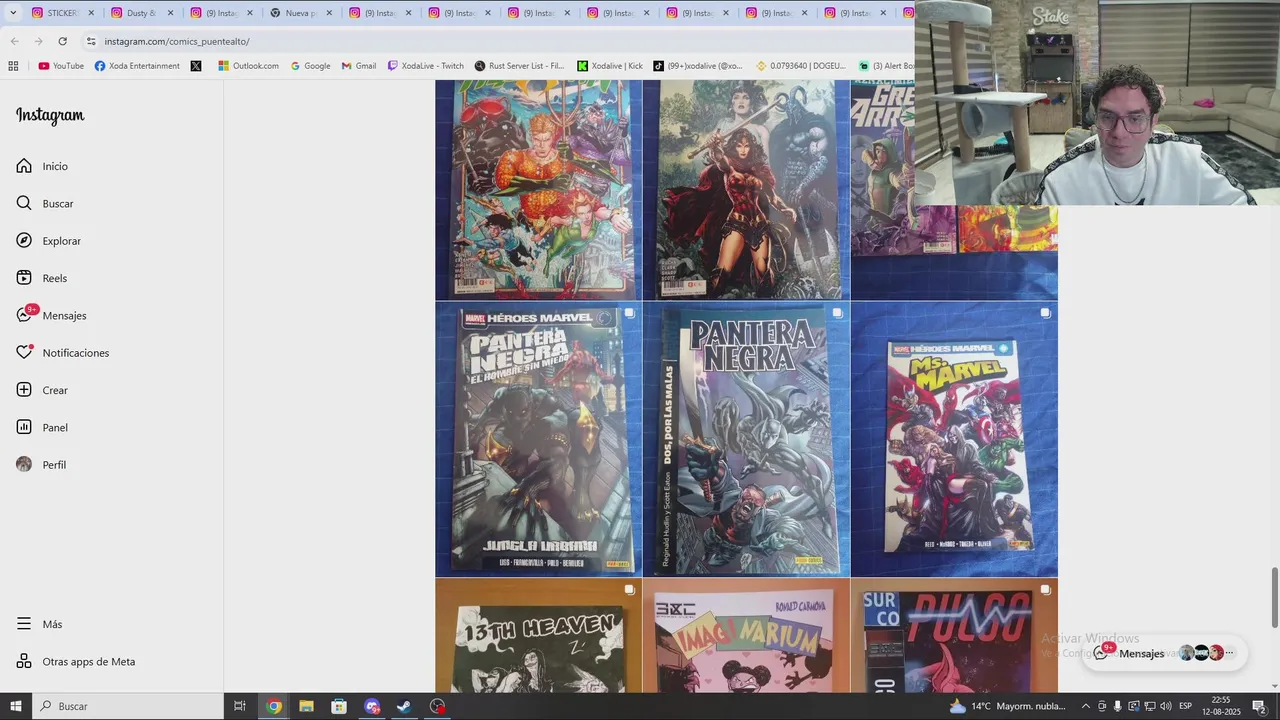Open the Reels icon in the sidebar
1280x720 pixels.
pyautogui.click(x=24, y=278)
